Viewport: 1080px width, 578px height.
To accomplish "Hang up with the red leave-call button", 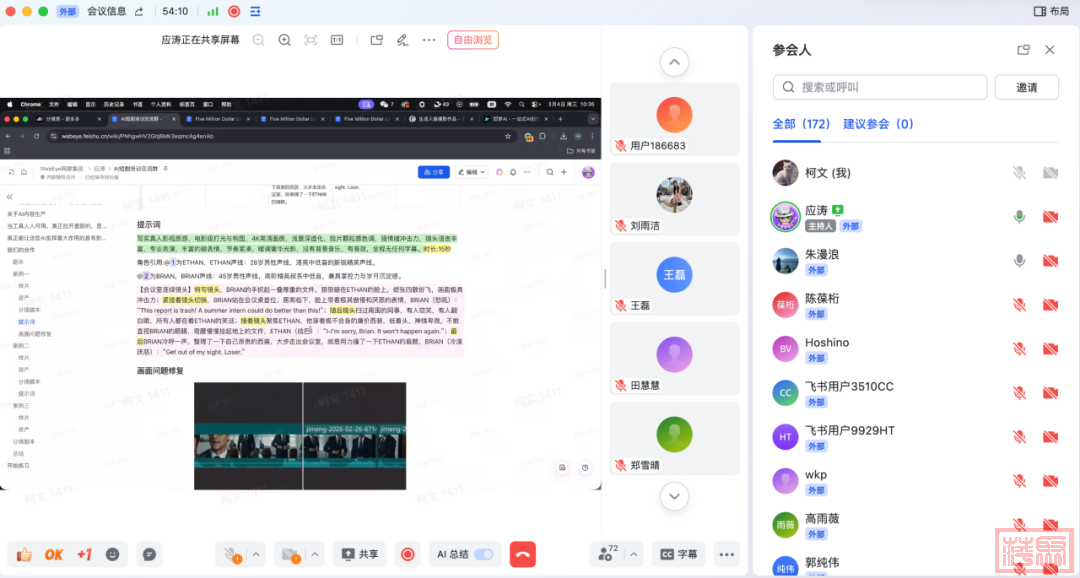I will pyautogui.click(x=522, y=554).
